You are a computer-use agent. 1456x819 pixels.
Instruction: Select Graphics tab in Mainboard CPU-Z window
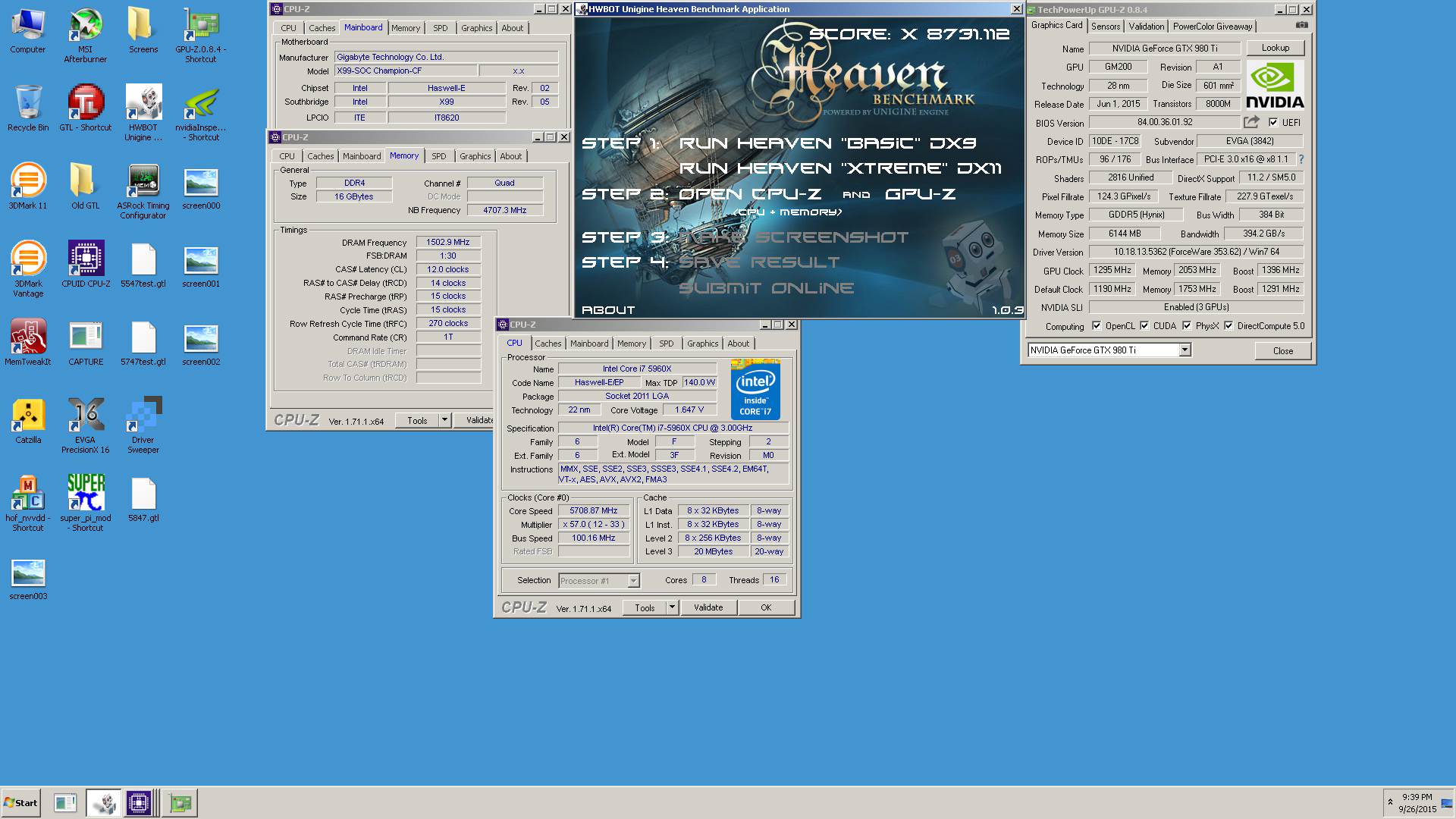click(x=476, y=28)
